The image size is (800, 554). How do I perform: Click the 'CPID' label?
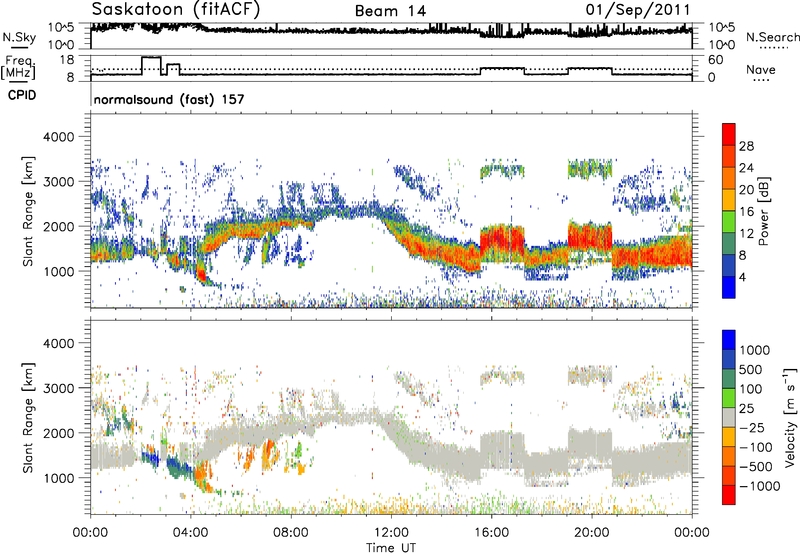click(x=22, y=95)
